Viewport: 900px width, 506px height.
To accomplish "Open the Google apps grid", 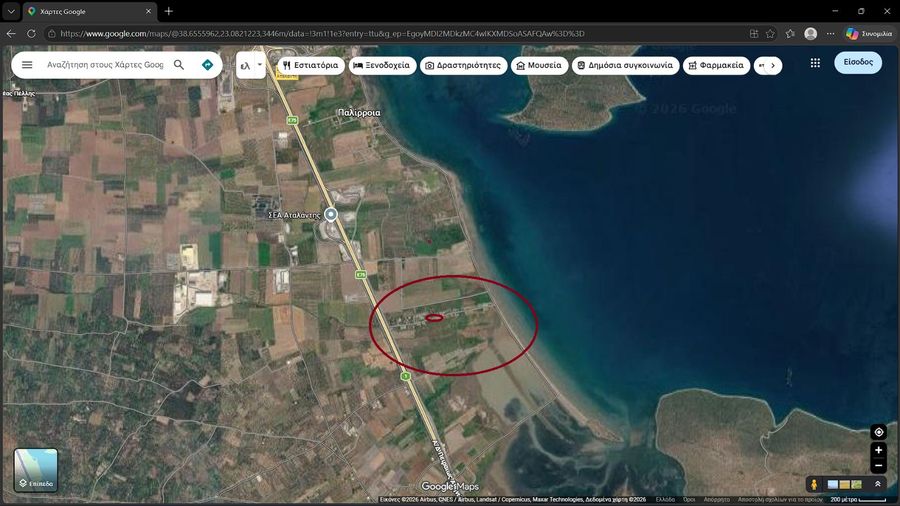I will tap(815, 63).
